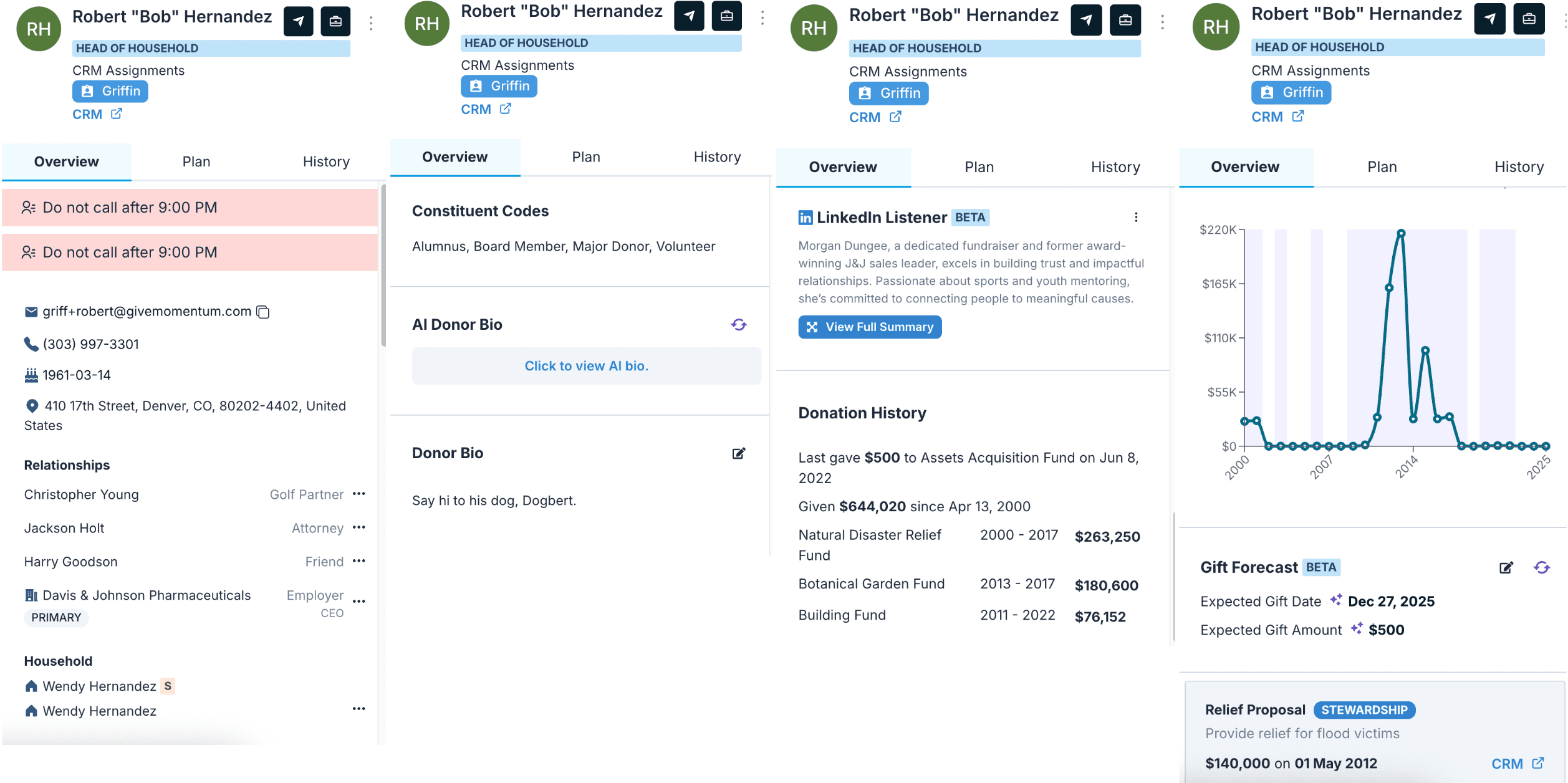1568x783 pixels.
Task: Click to view AI bio link
Action: coord(586,366)
